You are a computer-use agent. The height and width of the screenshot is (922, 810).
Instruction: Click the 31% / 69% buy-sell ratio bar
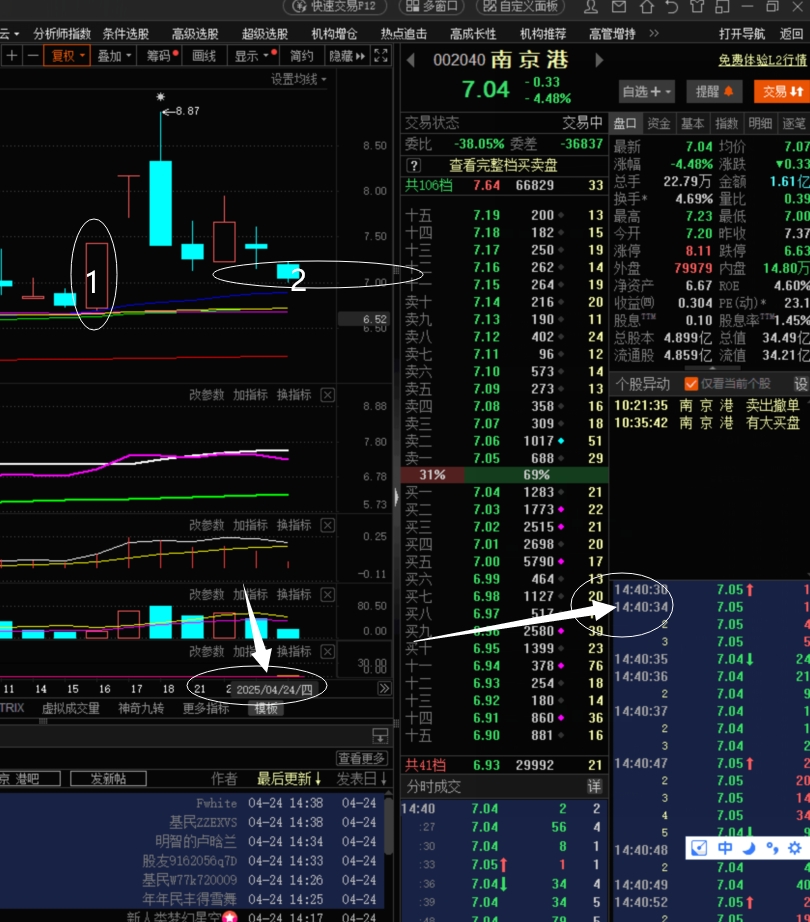point(504,475)
